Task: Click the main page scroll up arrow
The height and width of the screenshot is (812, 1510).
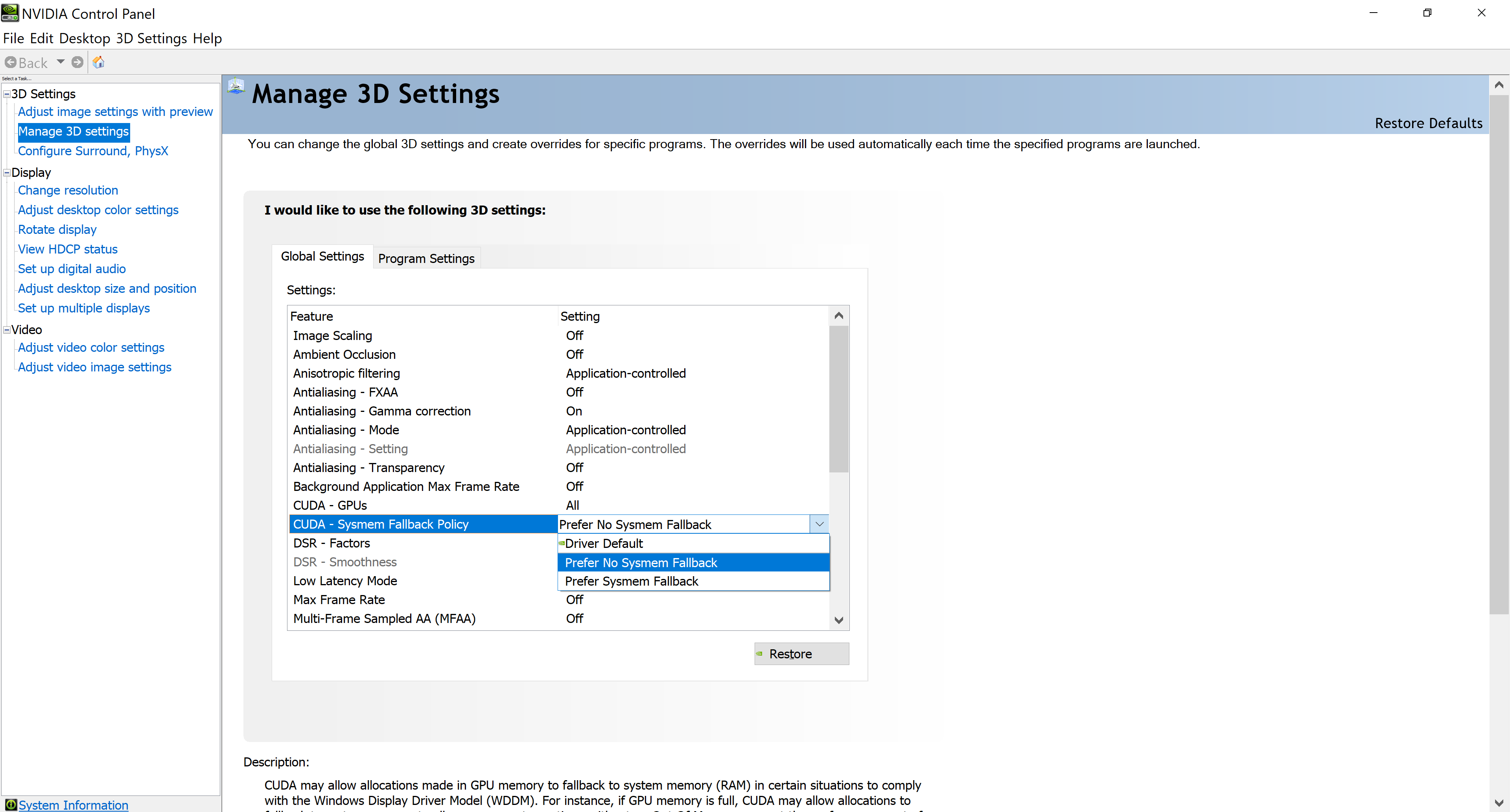Action: (1499, 85)
